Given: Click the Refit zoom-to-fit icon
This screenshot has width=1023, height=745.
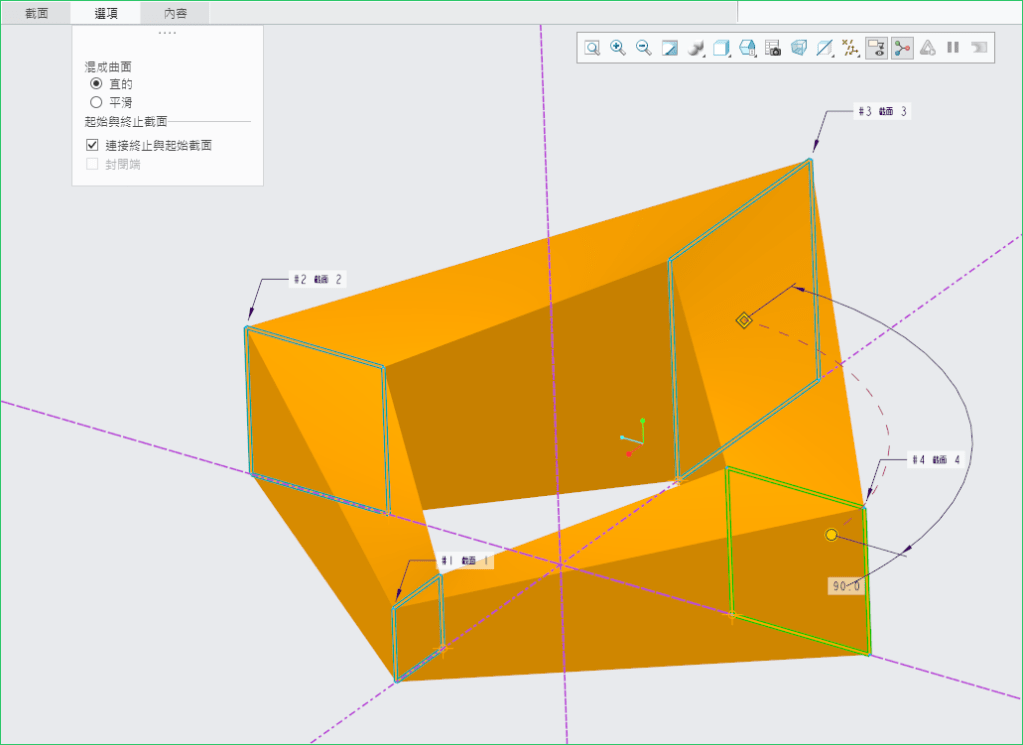Looking at the screenshot, I should click(592, 48).
